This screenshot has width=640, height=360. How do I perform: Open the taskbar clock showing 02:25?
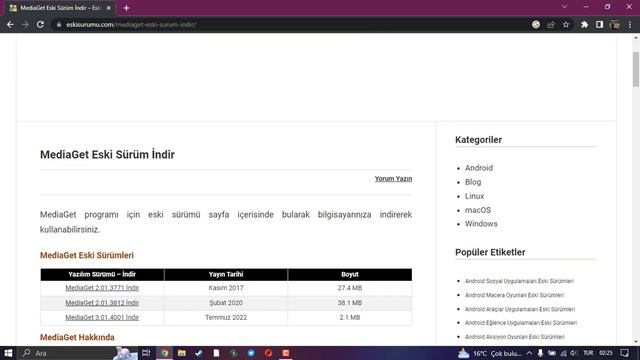pos(606,353)
